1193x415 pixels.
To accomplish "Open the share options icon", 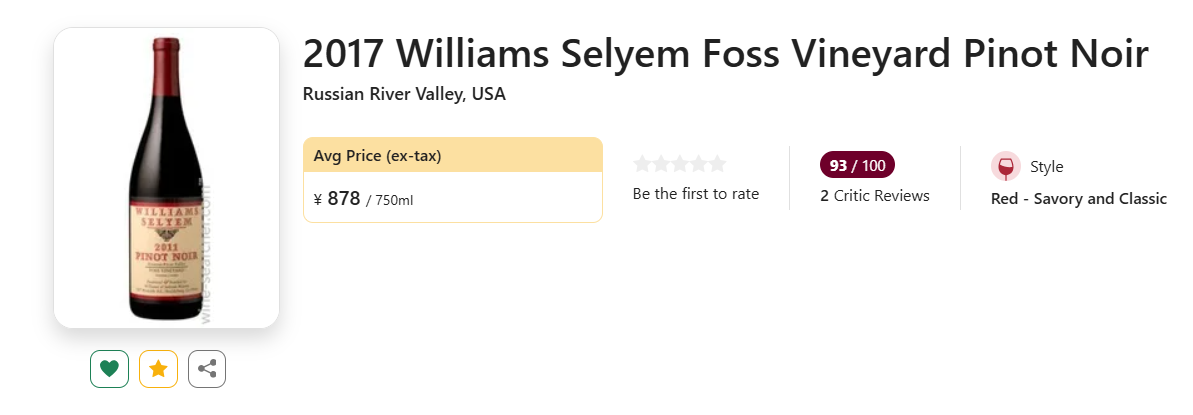I will click(207, 369).
